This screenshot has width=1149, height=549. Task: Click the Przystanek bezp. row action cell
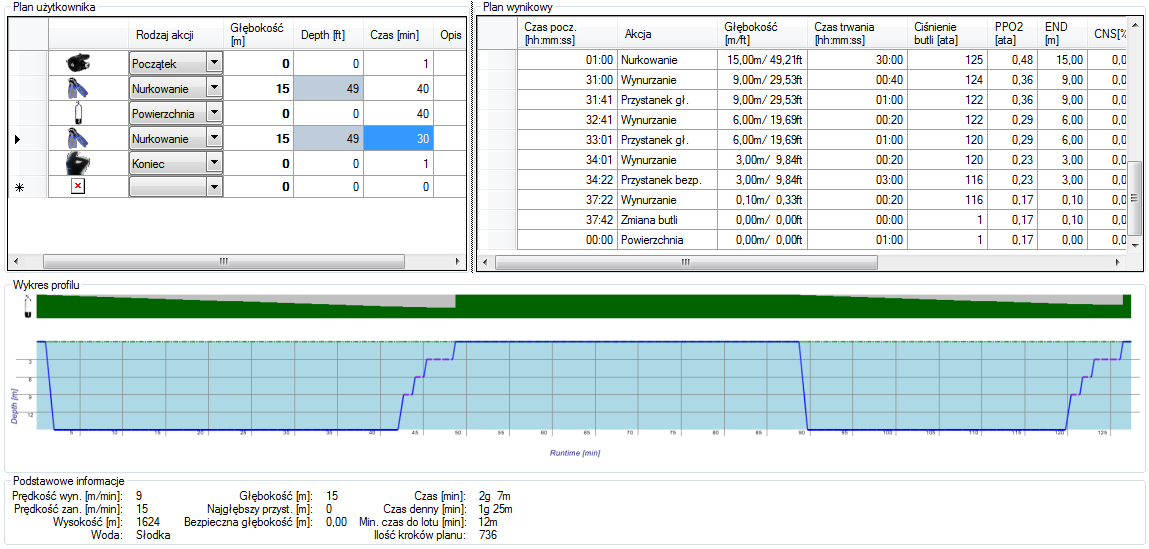[666, 180]
